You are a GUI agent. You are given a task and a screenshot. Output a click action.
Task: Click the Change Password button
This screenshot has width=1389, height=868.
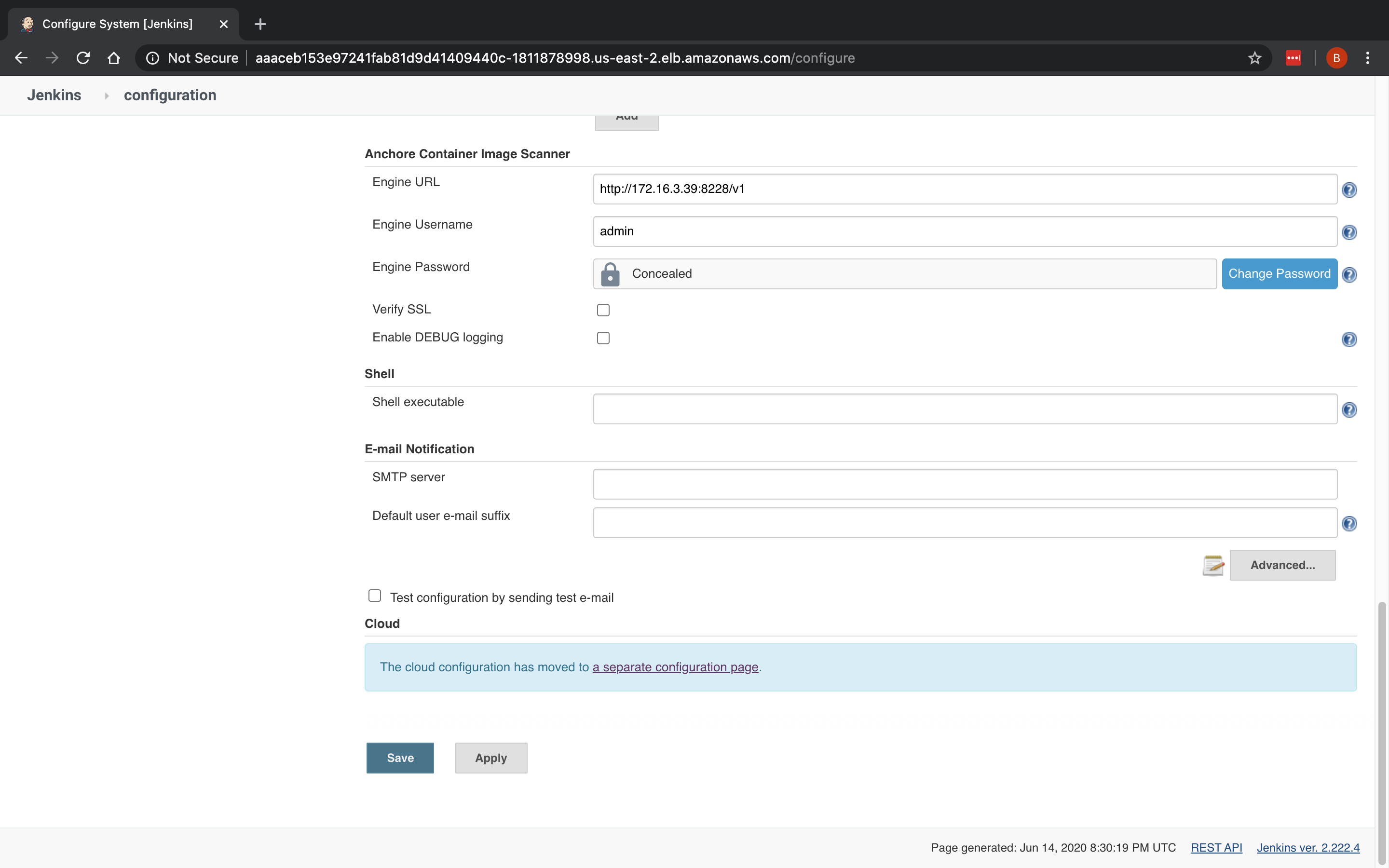[1280, 274]
